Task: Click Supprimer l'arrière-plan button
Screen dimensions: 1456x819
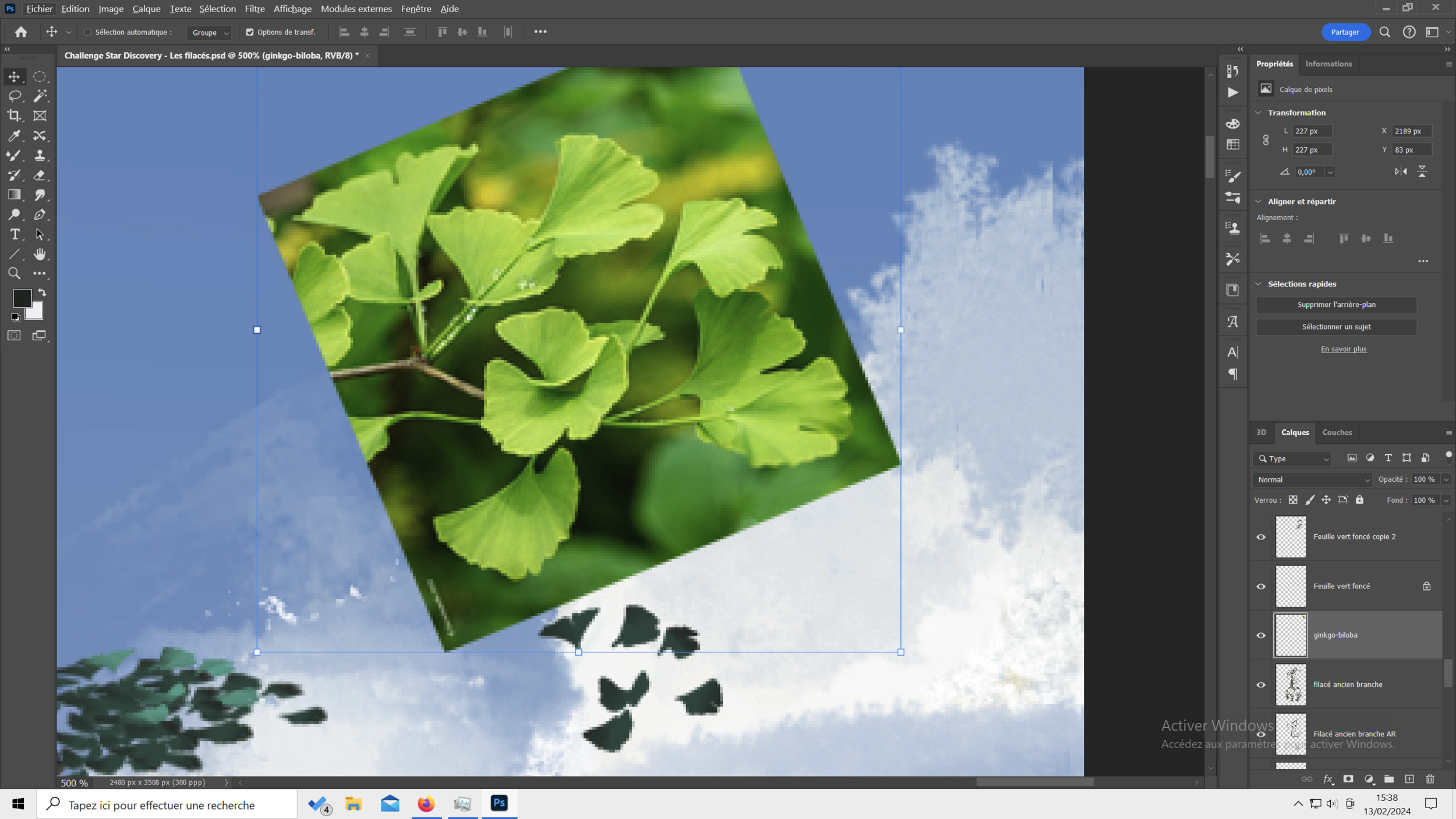Action: (x=1336, y=305)
